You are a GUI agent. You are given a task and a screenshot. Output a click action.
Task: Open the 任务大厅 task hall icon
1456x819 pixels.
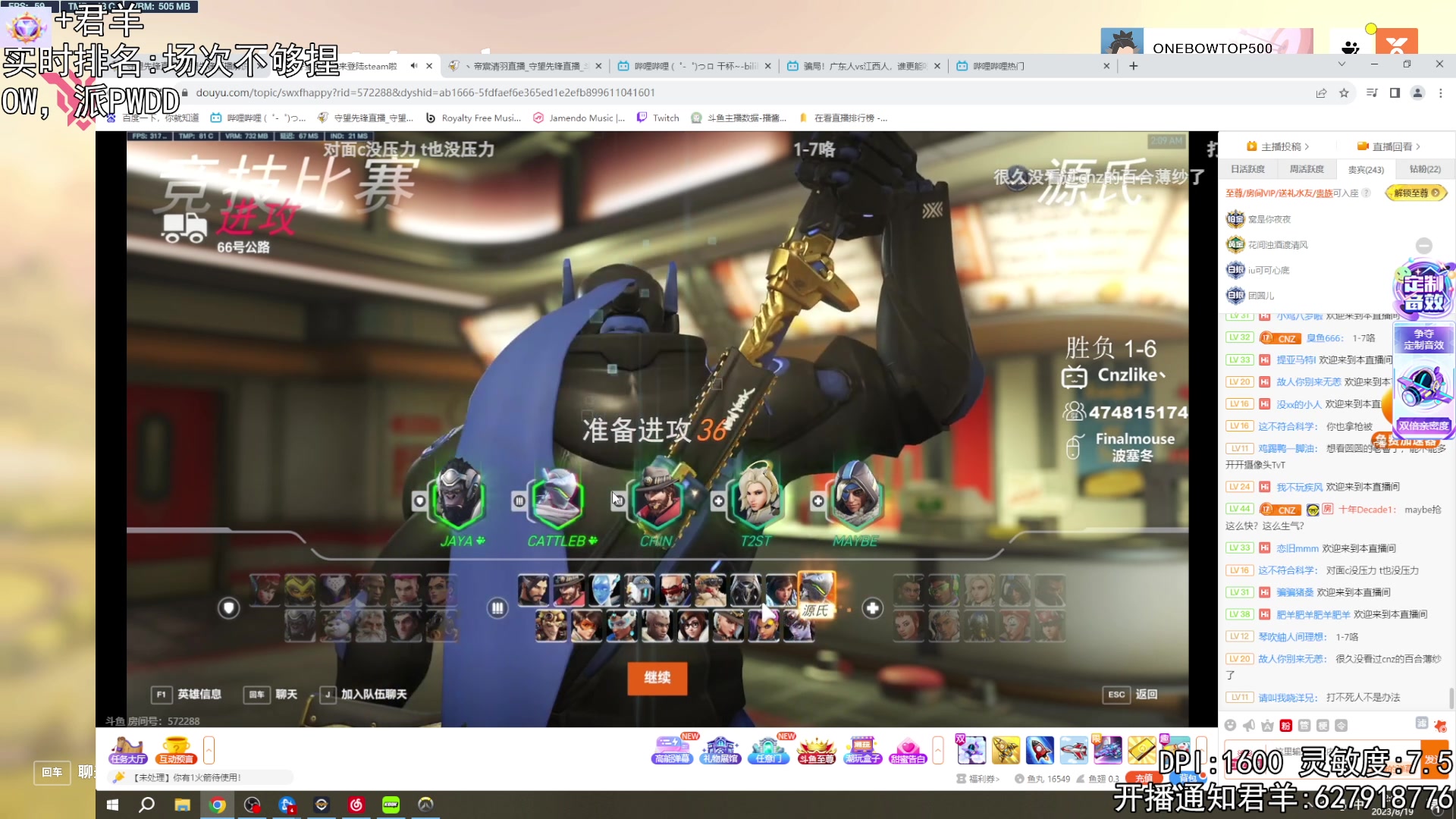pos(127,750)
